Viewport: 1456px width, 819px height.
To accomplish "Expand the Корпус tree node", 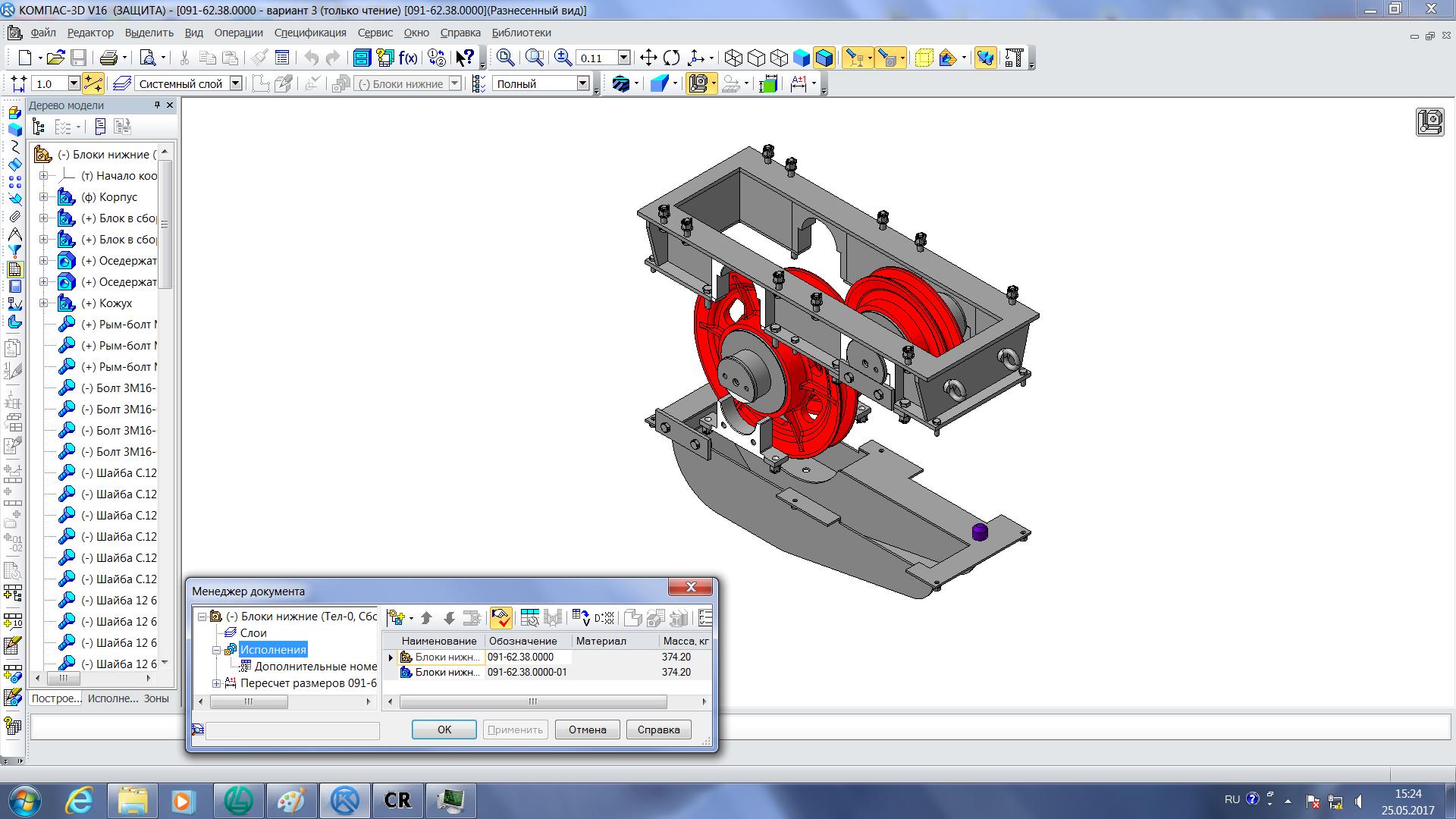I will [x=43, y=197].
